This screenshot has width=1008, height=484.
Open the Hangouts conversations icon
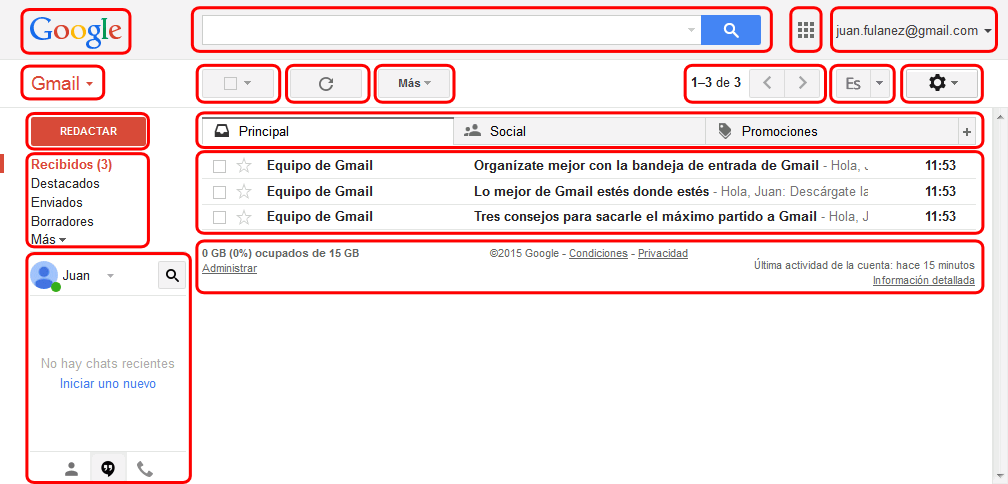pyautogui.click(x=108, y=469)
